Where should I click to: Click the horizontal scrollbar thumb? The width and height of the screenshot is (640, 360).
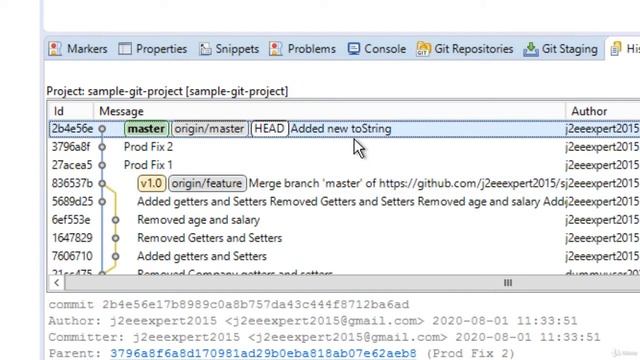tap(508, 283)
